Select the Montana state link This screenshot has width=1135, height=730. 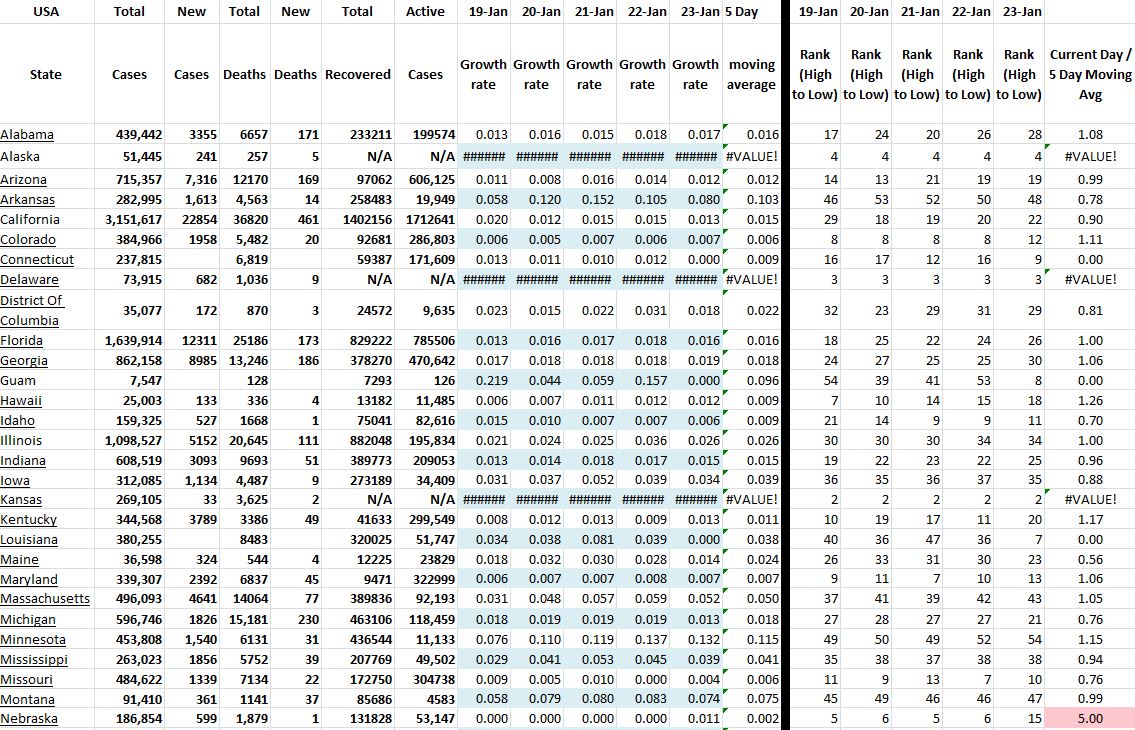pyautogui.click(x=27, y=699)
